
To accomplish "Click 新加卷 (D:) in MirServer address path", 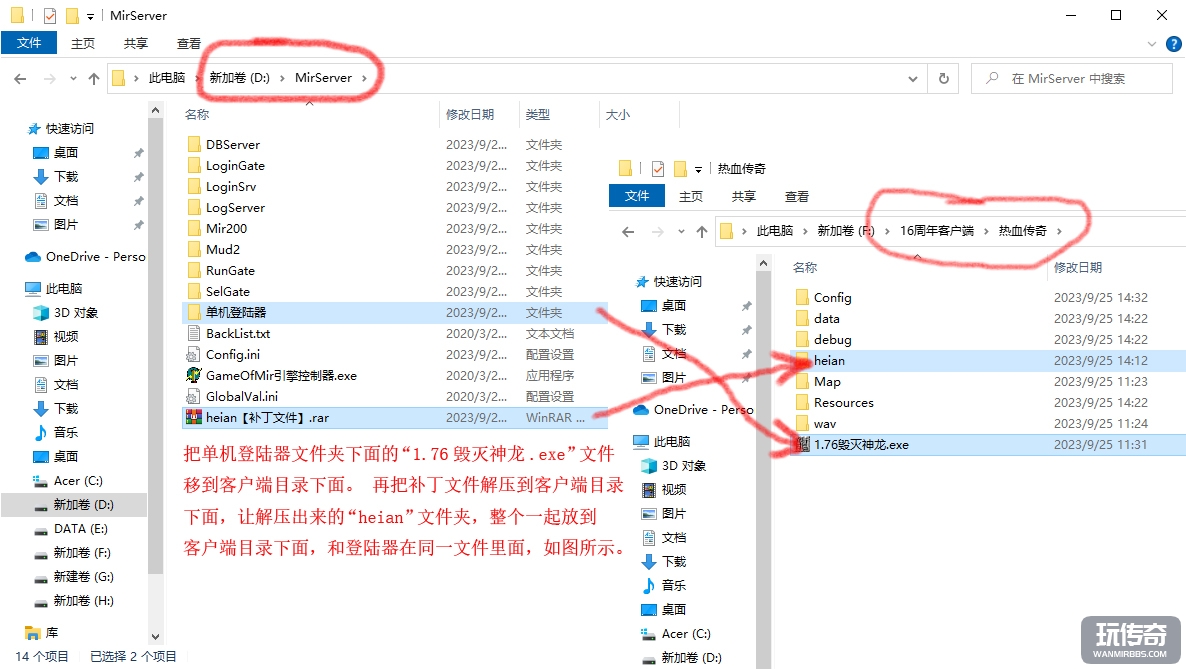I will coord(239,78).
